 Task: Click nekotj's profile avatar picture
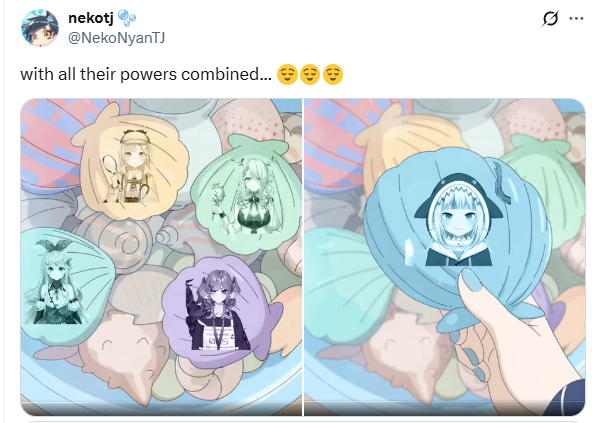[40, 28]
